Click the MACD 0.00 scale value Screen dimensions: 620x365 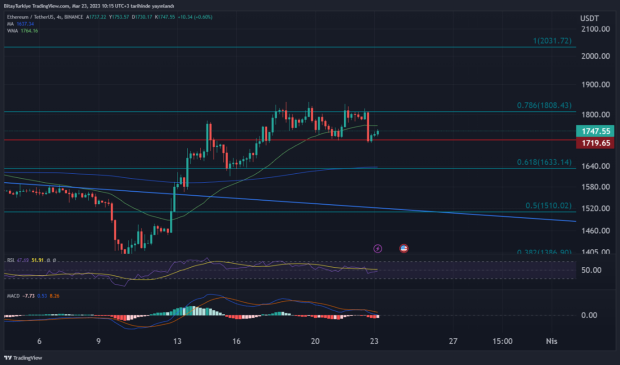tap(589, 315)
